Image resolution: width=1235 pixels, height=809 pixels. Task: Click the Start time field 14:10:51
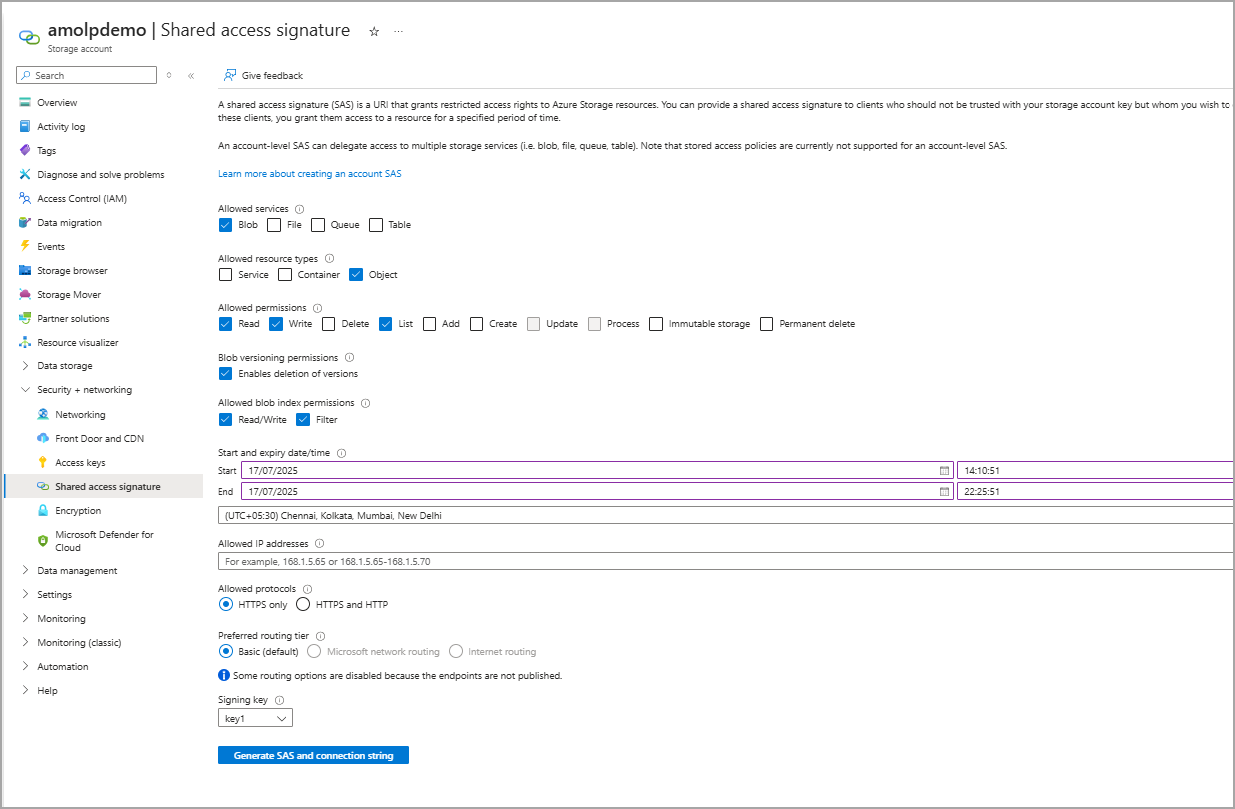click(x=1096, y=470)
